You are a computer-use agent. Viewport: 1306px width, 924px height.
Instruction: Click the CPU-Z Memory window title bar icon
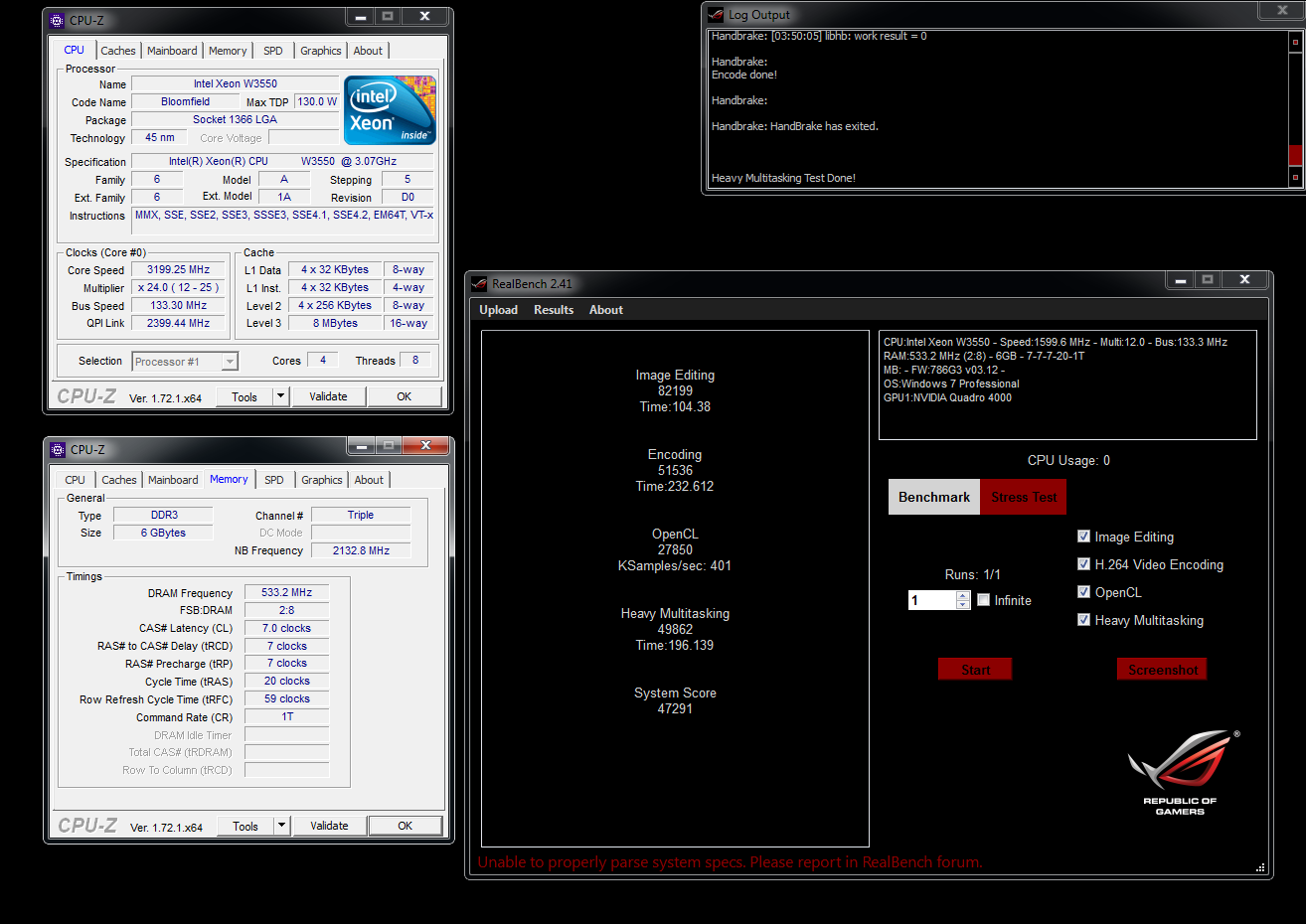[x=58, y=449]
